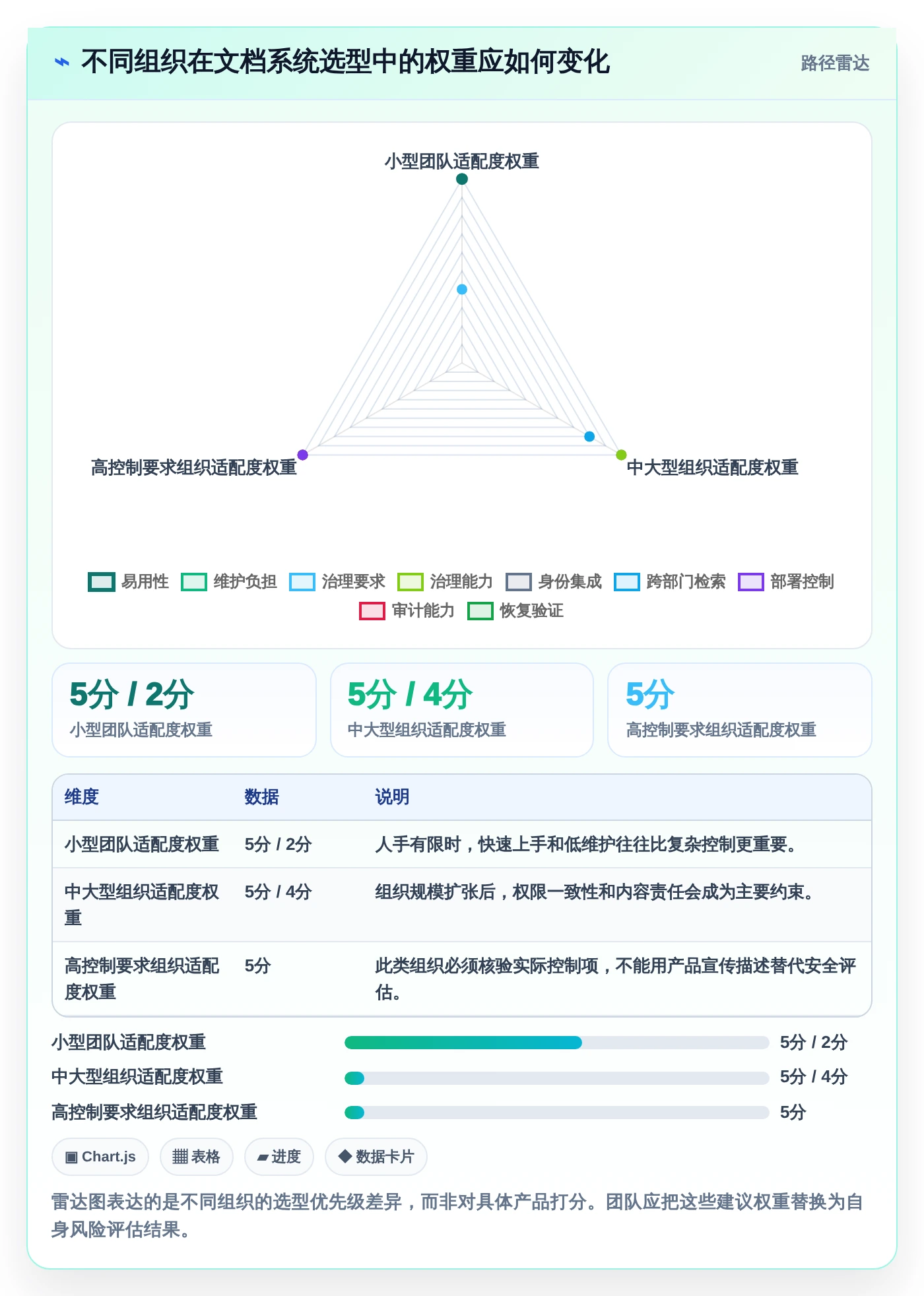The image size is (924, 1296).
Task: Click the dark green point at the radar top
Action: click(462, 179)
